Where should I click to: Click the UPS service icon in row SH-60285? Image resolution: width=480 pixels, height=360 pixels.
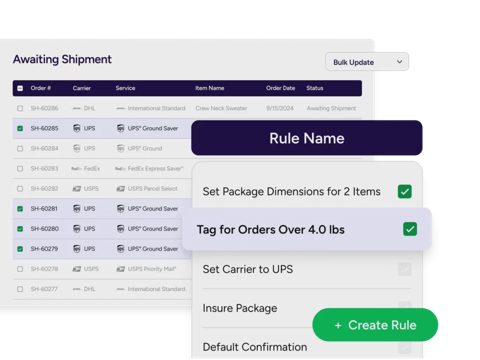pos(121,128)
